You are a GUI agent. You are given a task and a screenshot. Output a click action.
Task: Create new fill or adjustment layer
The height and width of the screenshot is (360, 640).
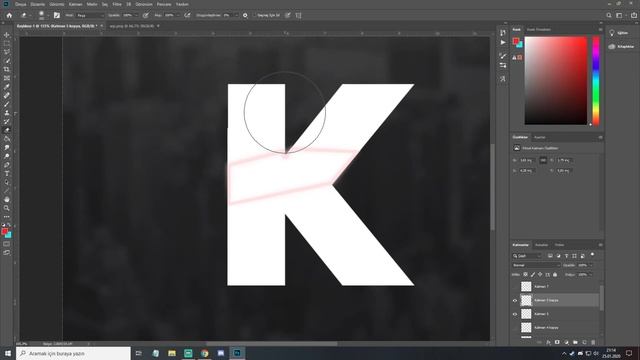pyautogui.click(x=566, y=342)
